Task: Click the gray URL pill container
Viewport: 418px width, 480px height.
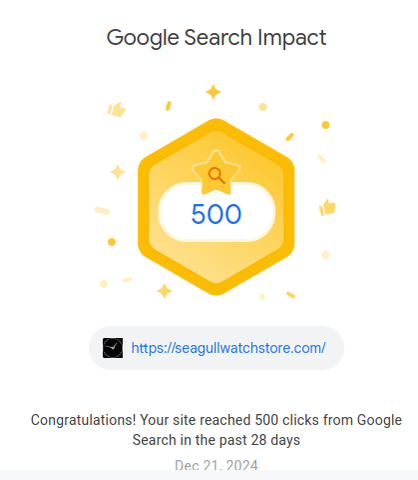Action: (x=216, y=348)
